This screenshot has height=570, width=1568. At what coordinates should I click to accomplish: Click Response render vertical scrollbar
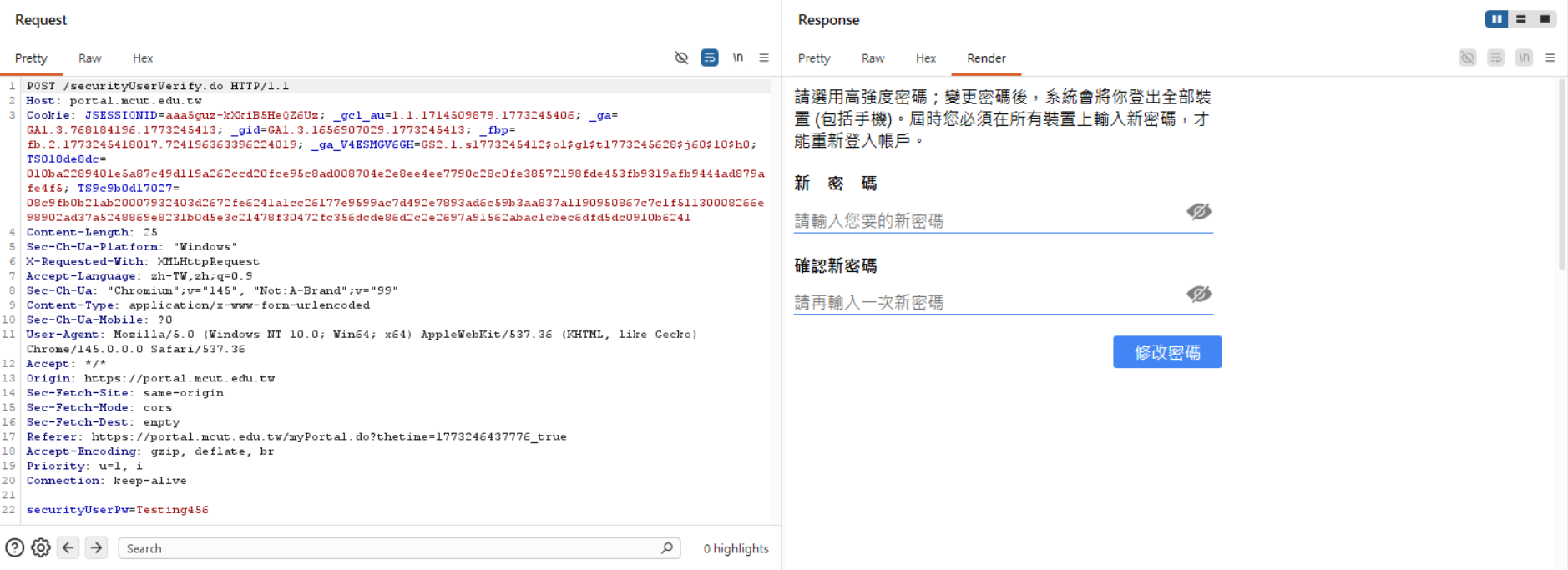[1562, 175]
